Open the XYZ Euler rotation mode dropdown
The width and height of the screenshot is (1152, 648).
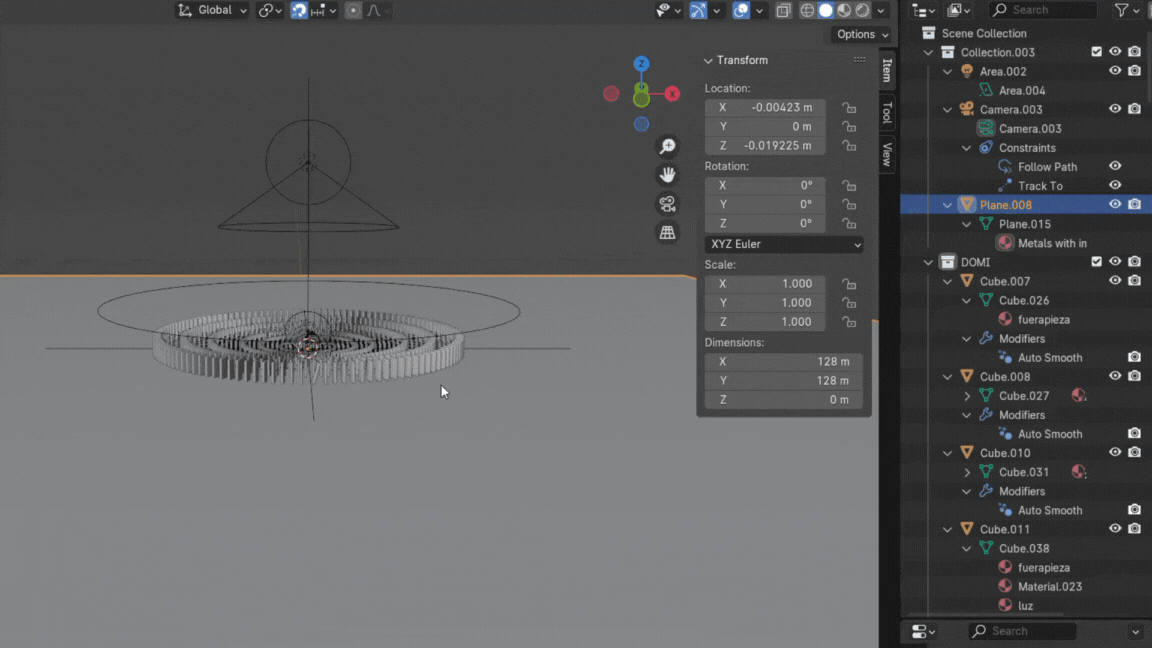tap(784, 244)
